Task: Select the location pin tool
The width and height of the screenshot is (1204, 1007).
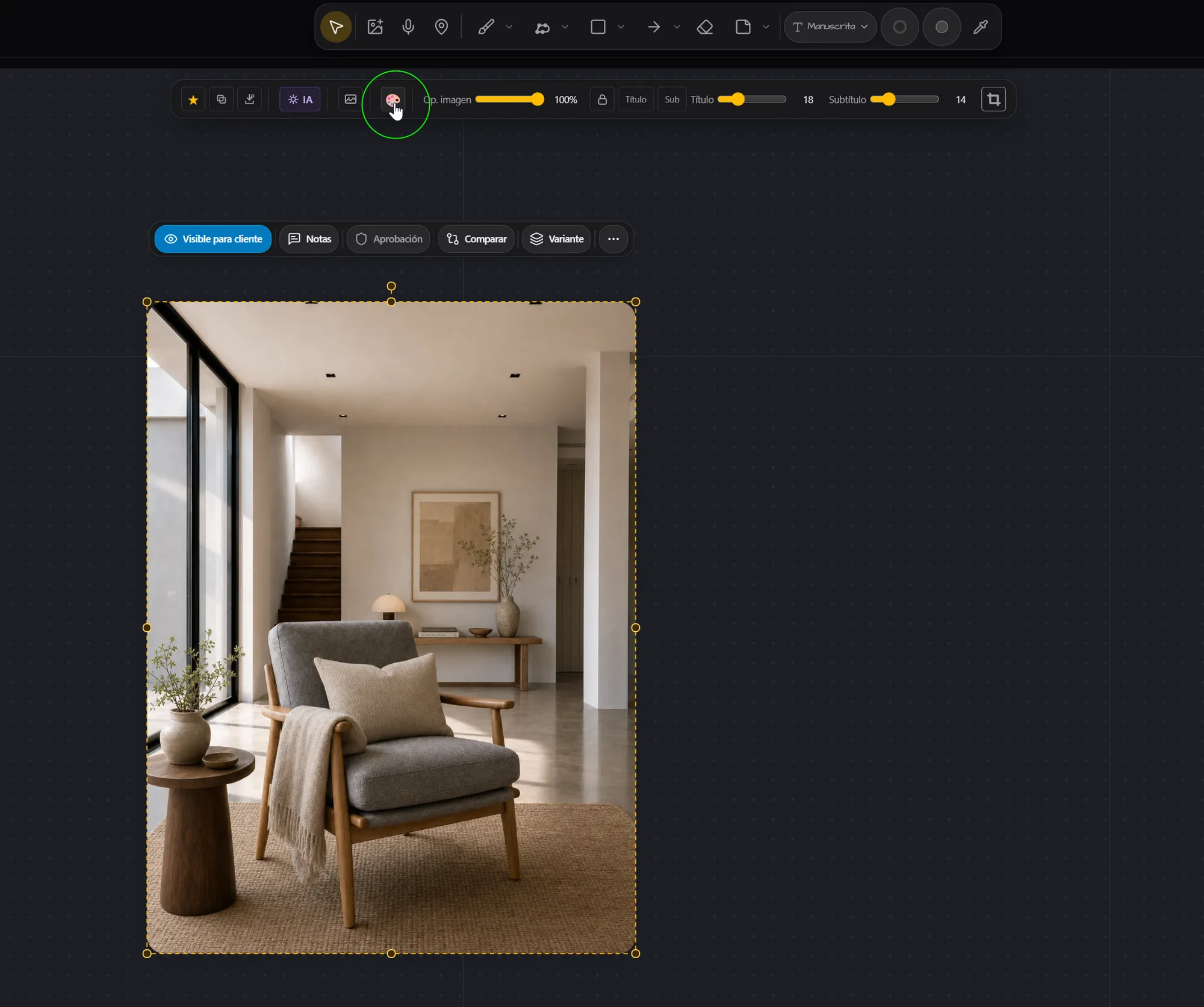Action: [441, 27]
